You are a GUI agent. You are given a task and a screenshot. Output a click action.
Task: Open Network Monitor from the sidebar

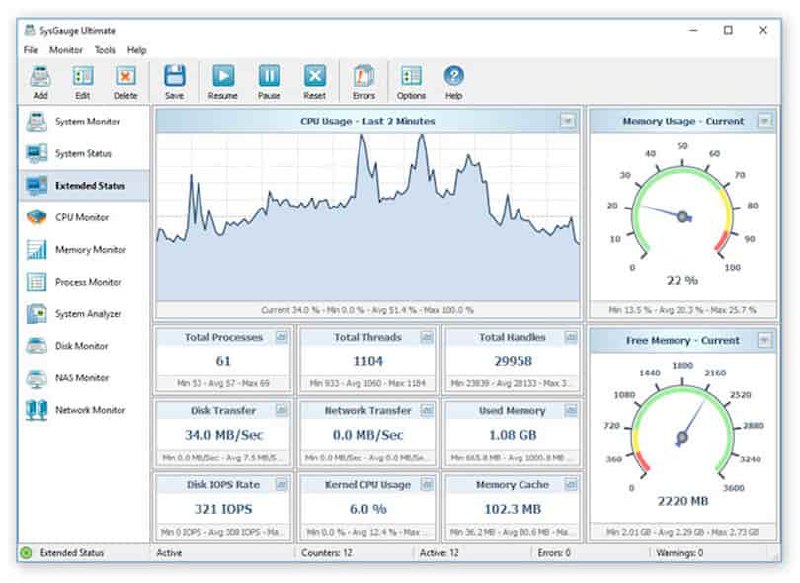click(x=84, y=410)
